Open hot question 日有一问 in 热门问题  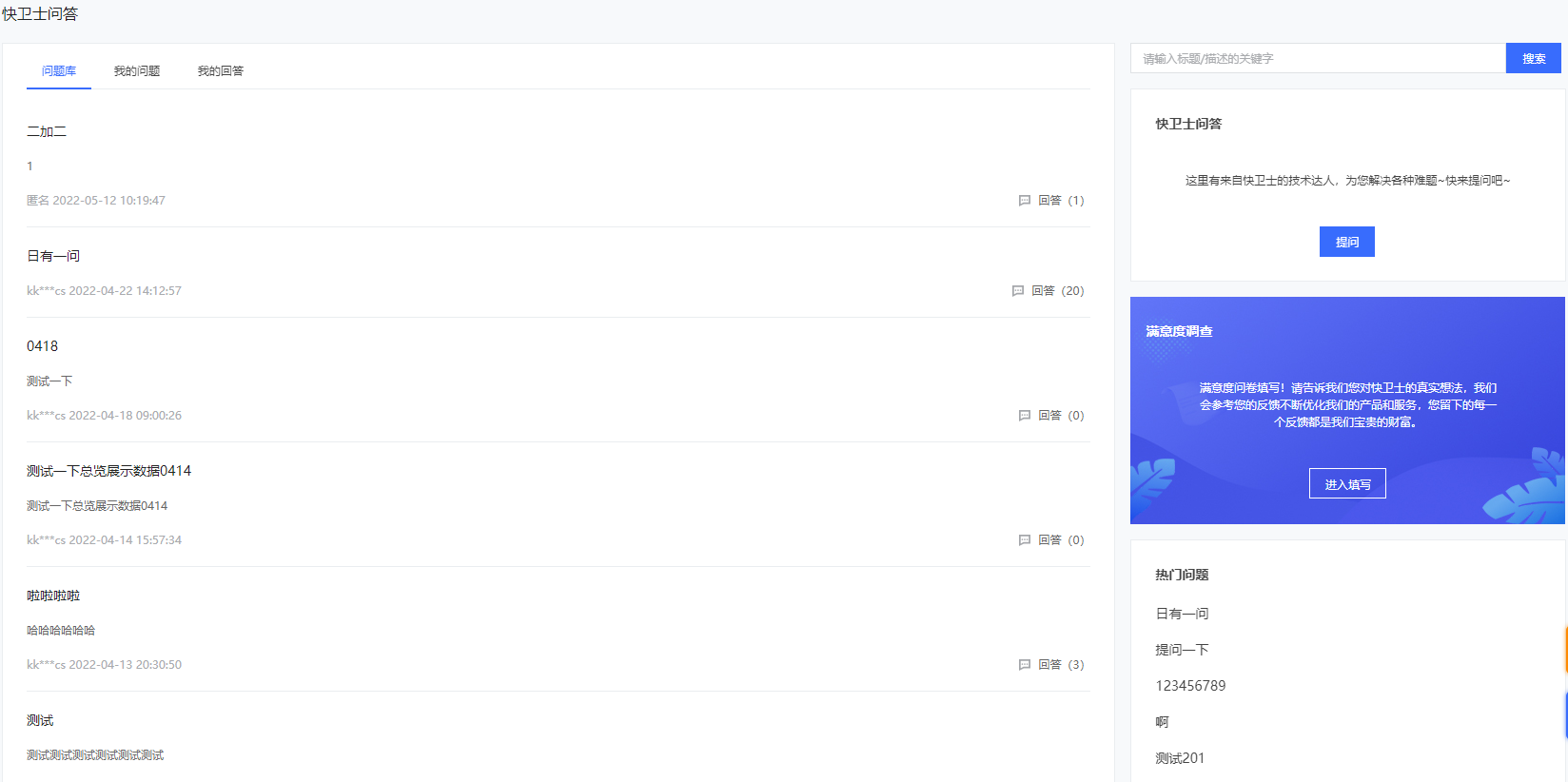click(1182, 614)
